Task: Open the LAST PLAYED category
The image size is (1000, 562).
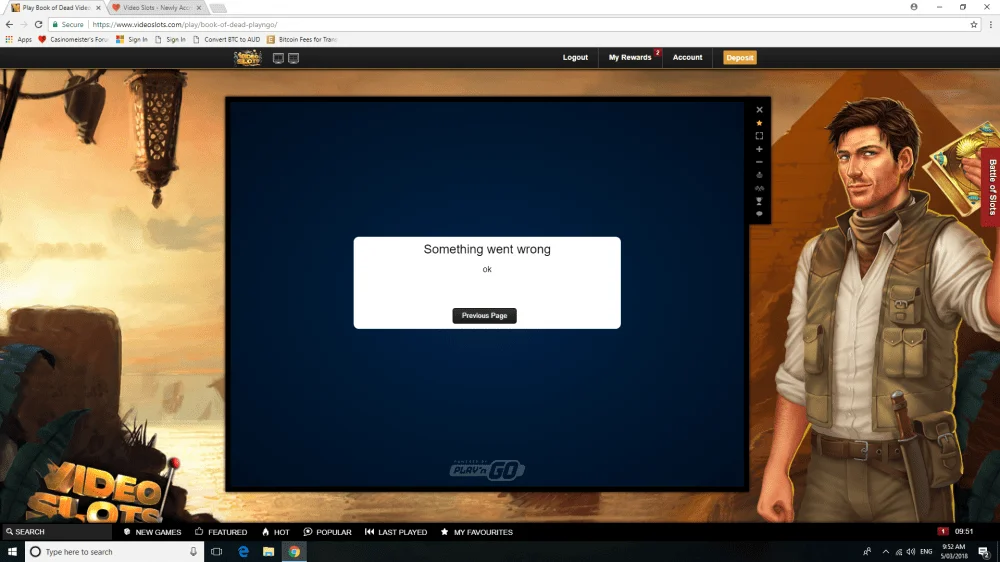Action: point(396,532)
